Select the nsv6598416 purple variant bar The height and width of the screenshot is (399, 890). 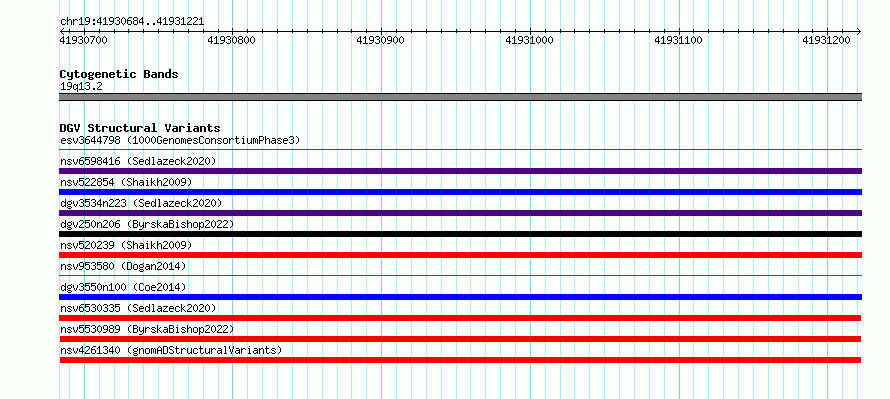(x=460, y=171)
